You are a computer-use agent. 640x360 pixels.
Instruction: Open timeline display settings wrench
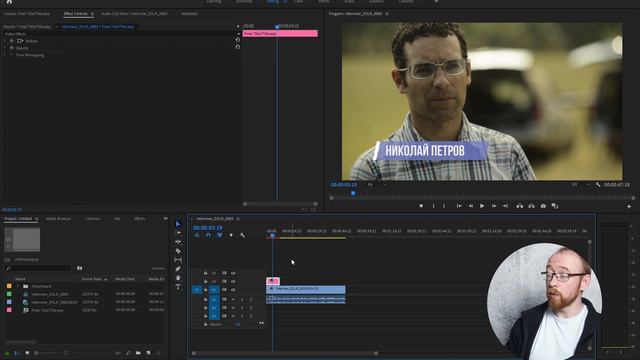coord(242,235)
